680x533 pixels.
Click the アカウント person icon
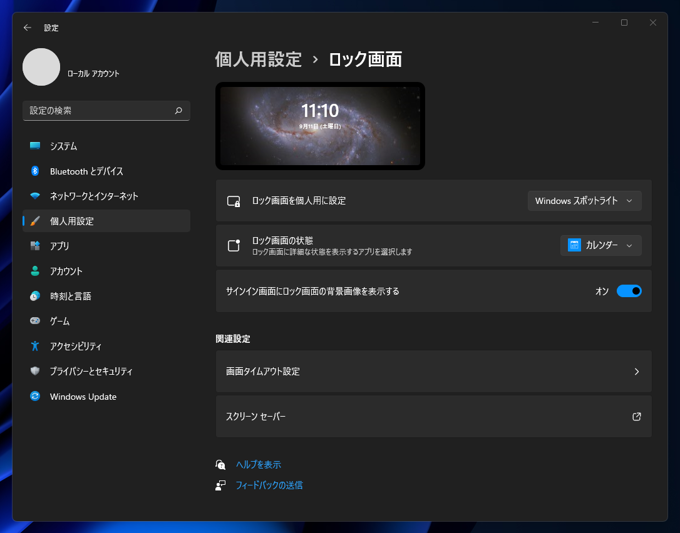pyautogui.click(x=35, y=271)
